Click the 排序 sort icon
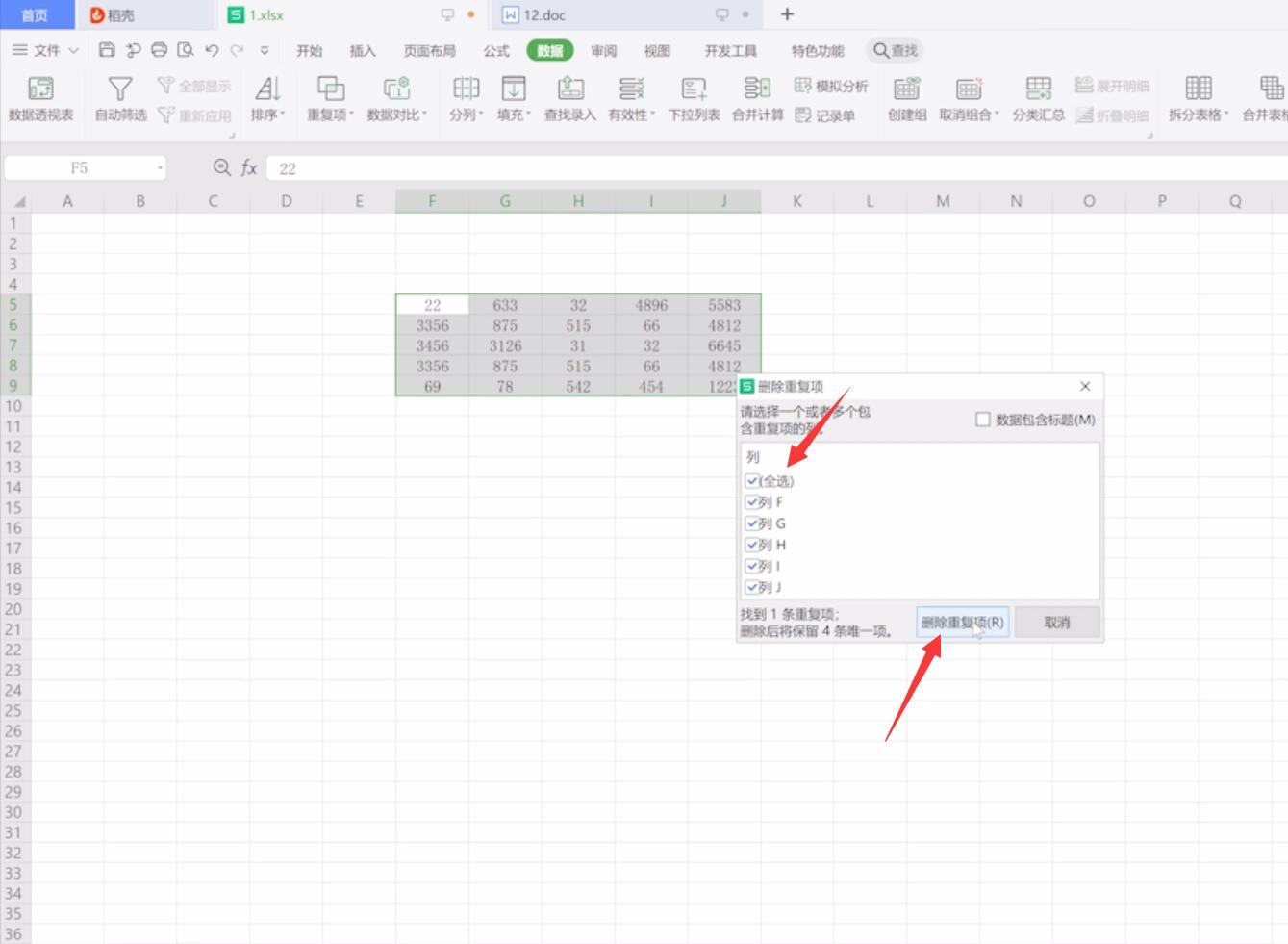Viewport: 1288px width, 944px height. pyautogui.click(x=267, y=89)
